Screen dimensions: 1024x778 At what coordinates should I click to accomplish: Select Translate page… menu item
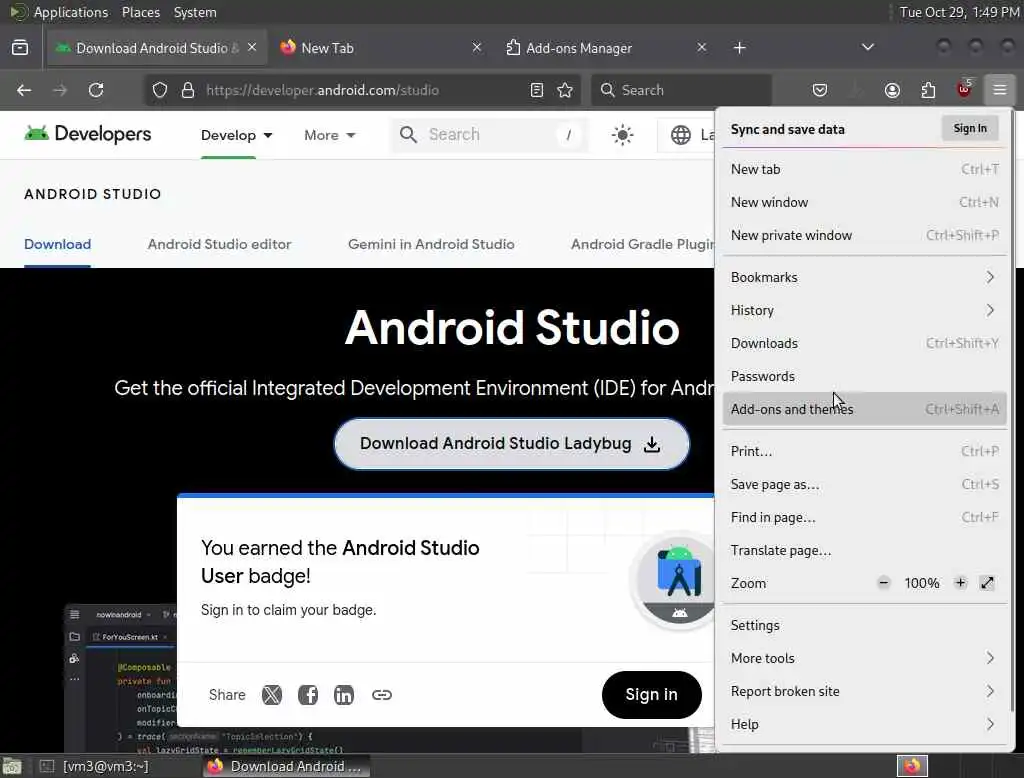865,550
